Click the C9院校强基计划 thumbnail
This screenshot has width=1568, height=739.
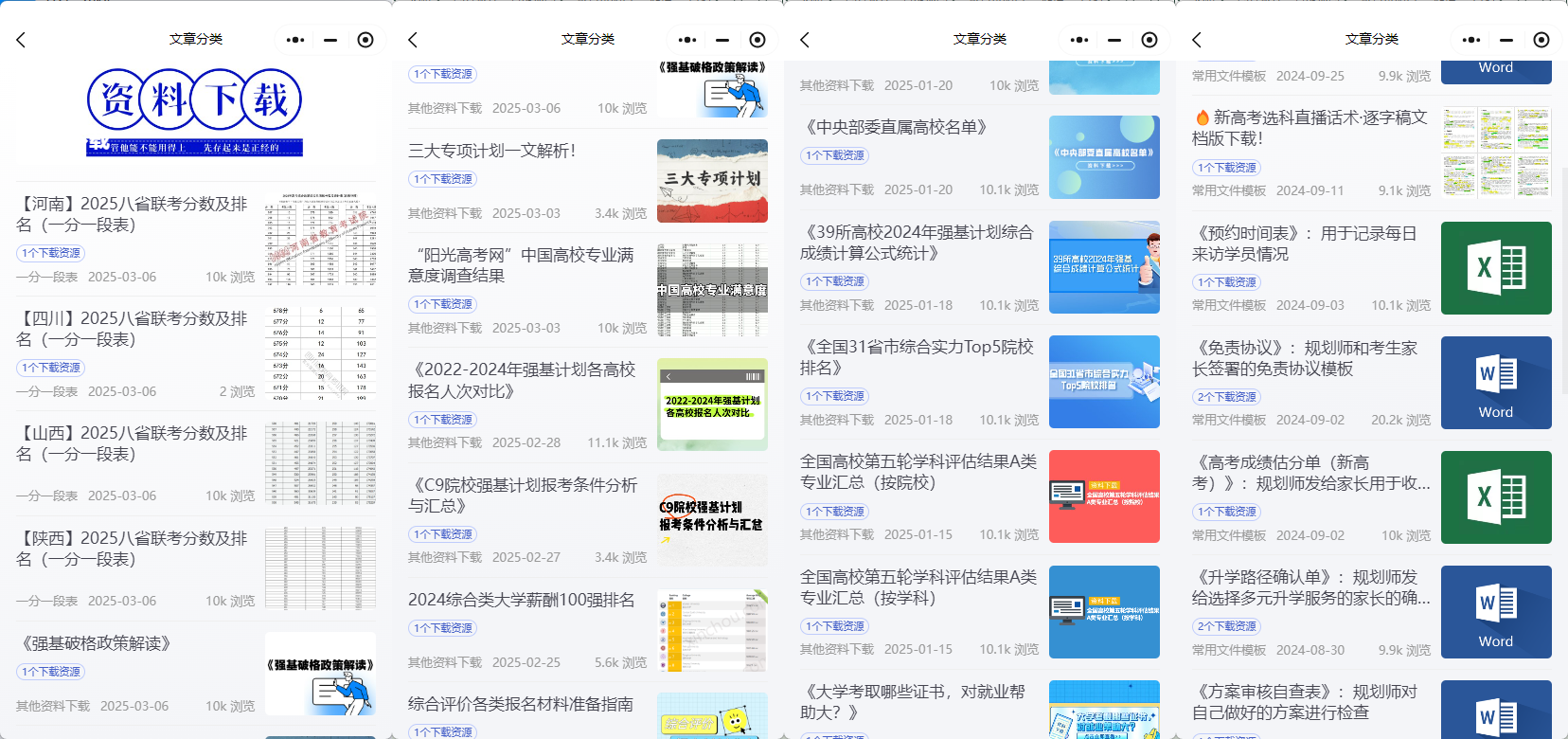(712, 520)
